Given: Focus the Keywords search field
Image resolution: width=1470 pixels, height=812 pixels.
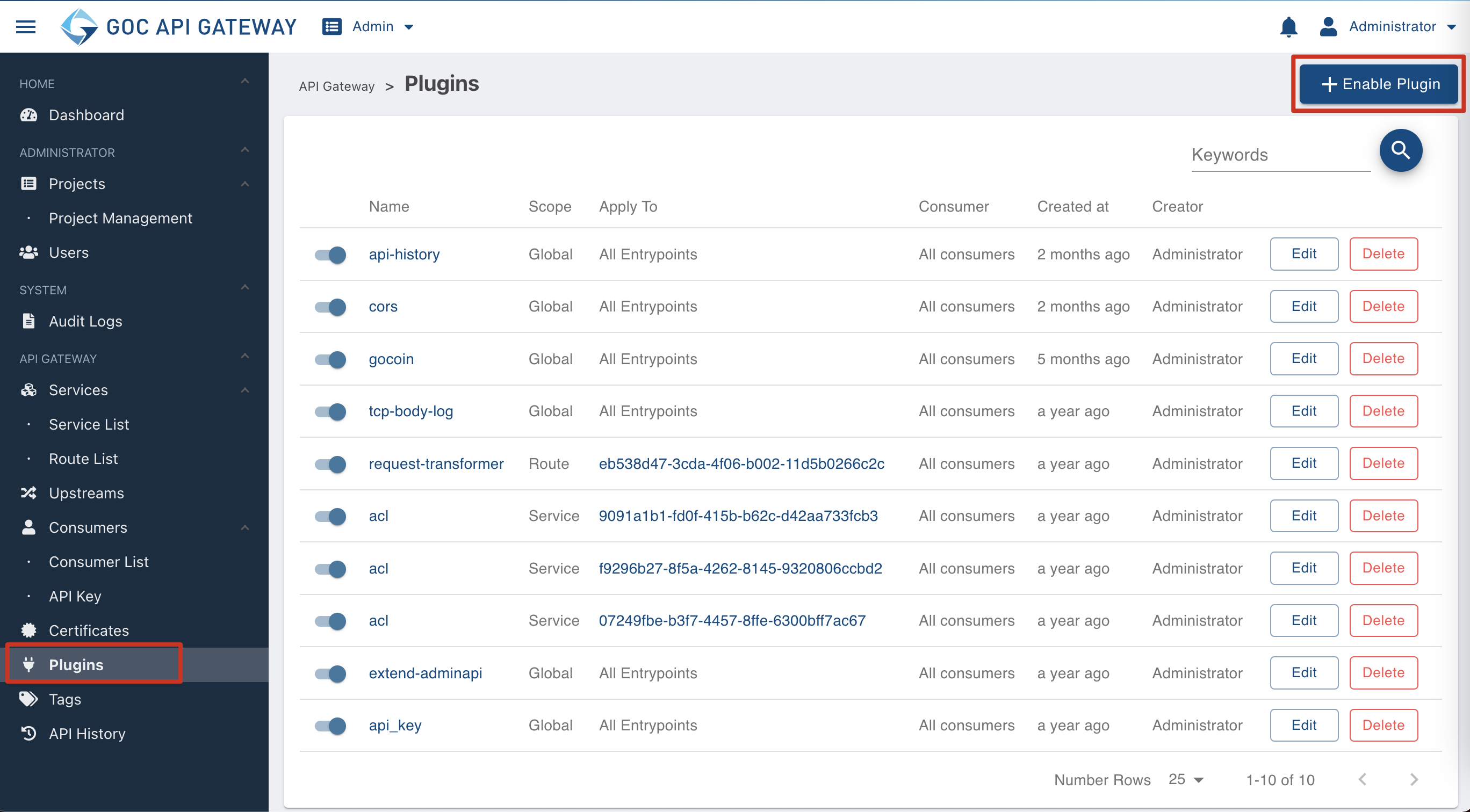Looking at the screenshot, I should 1280,155.
